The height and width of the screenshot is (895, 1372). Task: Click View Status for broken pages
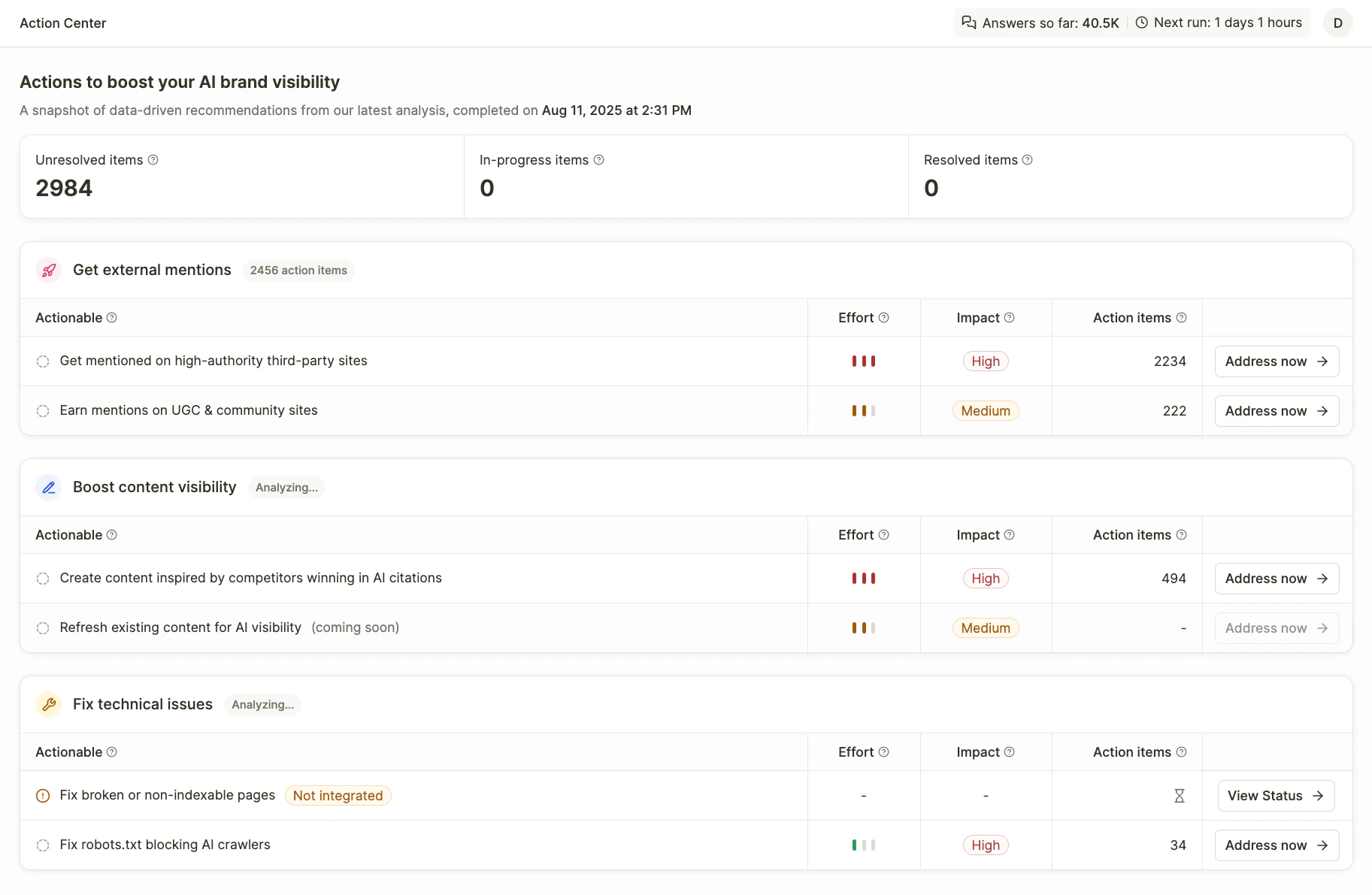click(x=1276, y=796)
